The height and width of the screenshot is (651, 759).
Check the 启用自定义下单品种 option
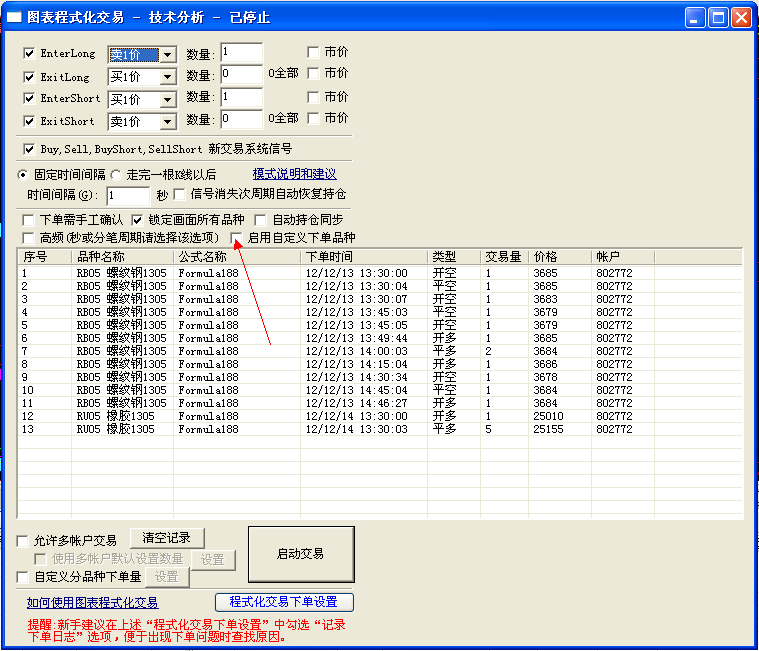click(x=237, y=238)
